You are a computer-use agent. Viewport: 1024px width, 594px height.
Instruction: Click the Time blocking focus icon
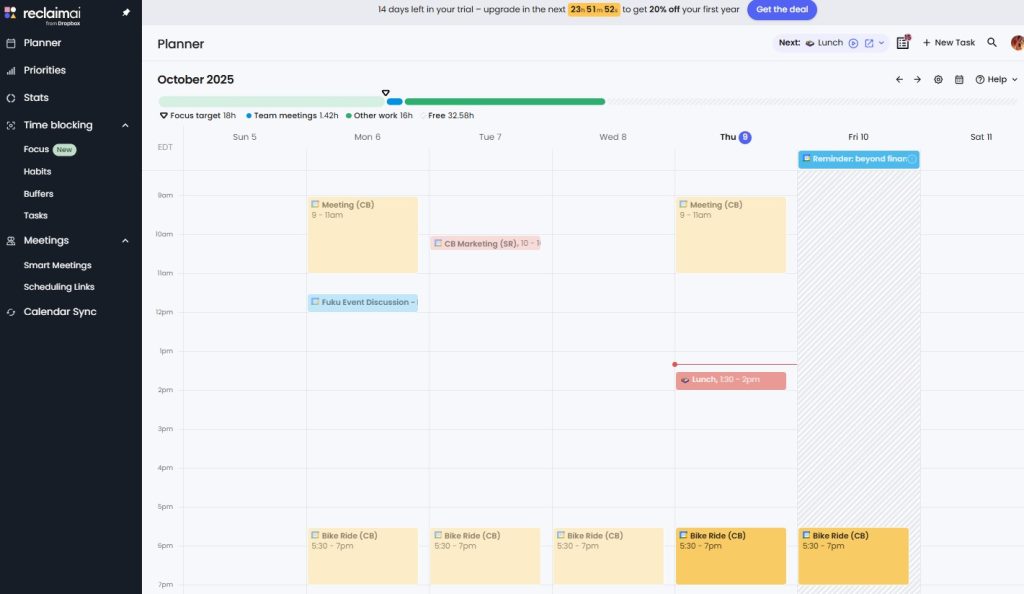[x=11, y=126]
